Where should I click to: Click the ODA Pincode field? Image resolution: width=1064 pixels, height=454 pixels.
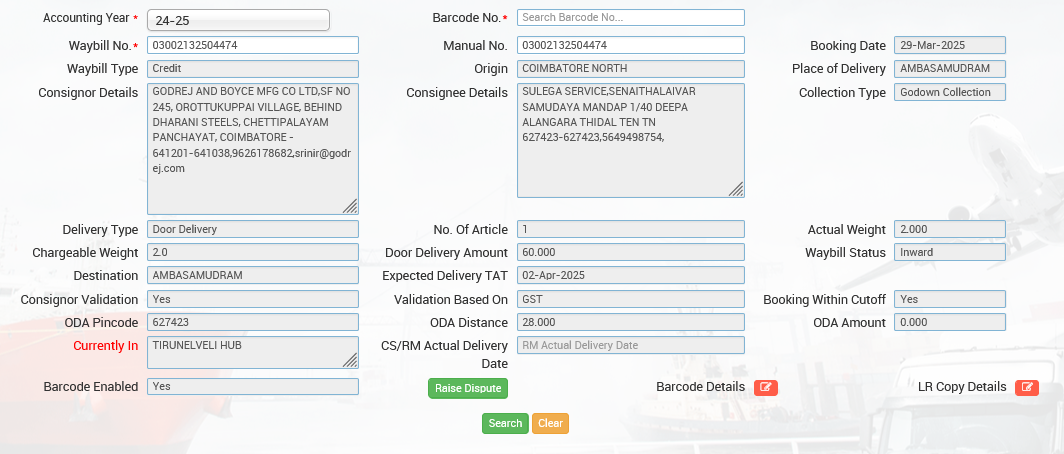pyautogui.click(x=252, y=322)
